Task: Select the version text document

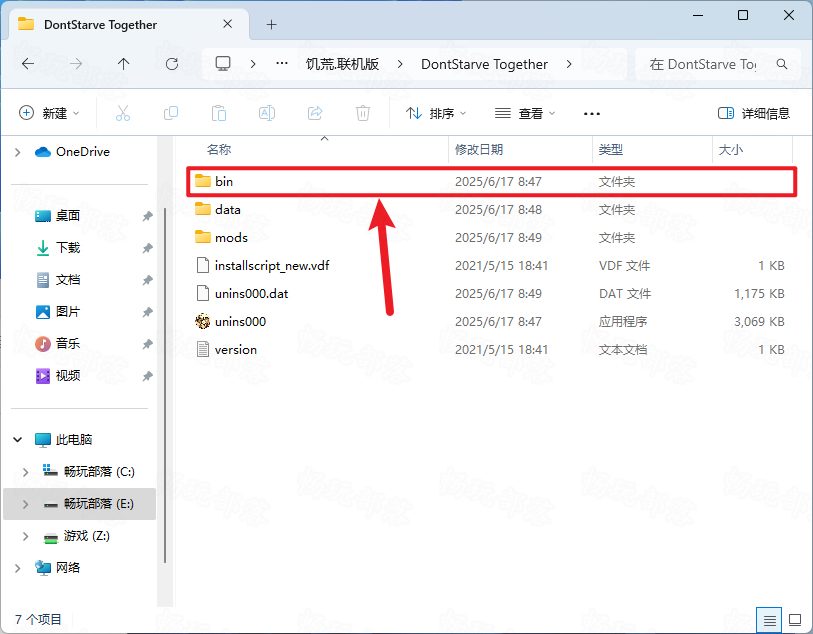Action: (x=491, y=349)
